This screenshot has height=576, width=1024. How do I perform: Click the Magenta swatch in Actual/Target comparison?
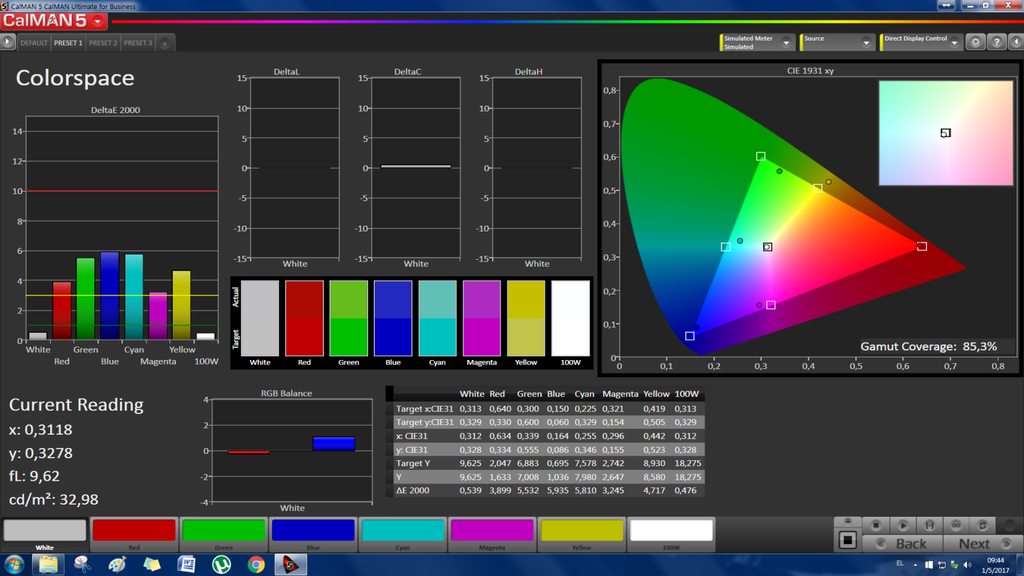pos(482,319)
